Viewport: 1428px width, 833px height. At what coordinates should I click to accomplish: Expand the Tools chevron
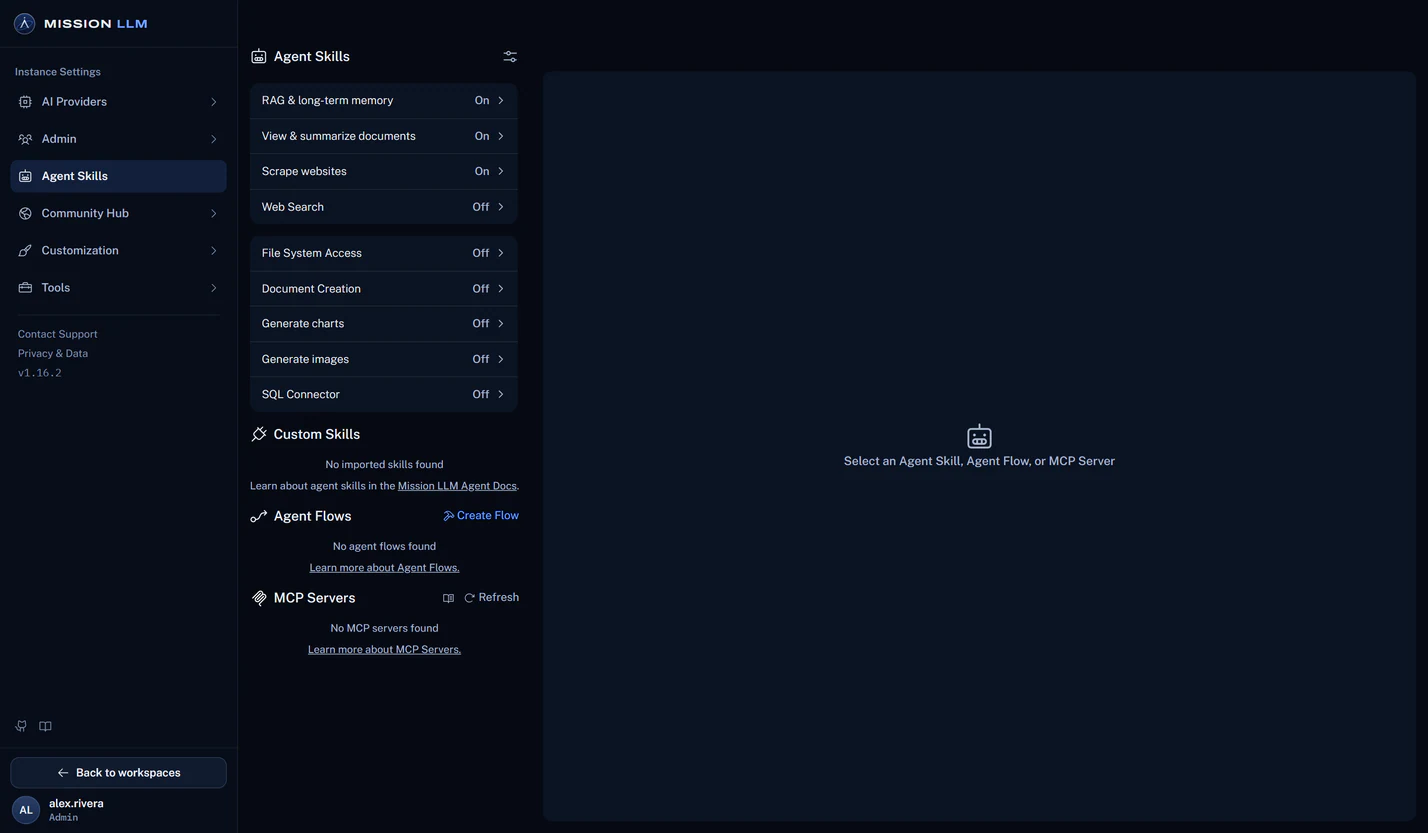pyautogui.click(x=213, y=288)
